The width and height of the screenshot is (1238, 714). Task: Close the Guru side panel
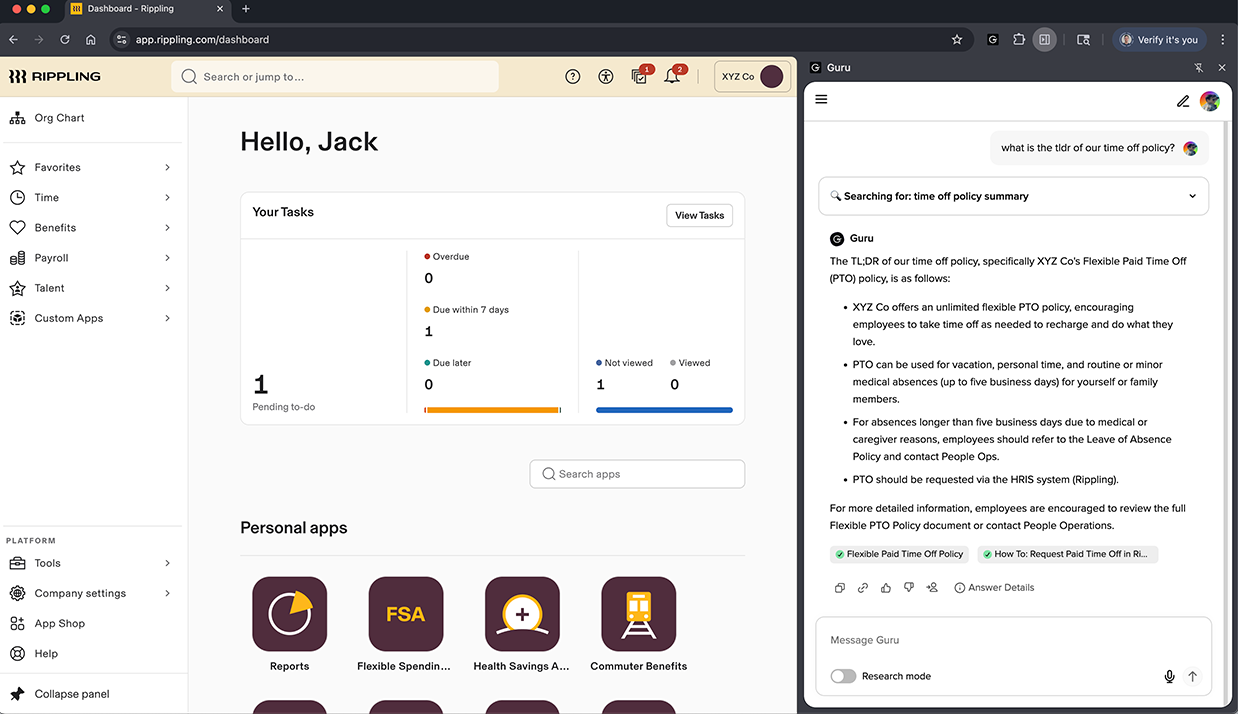(x=1222, y=67)
